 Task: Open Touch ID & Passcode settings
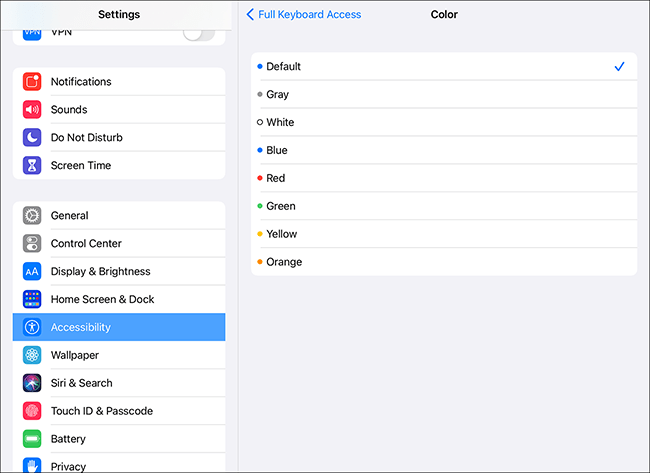pyautogui.click(x=119, y=411)
